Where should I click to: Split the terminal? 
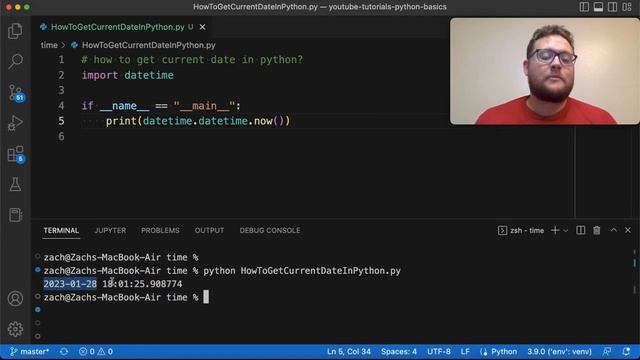tap(580, 231)
